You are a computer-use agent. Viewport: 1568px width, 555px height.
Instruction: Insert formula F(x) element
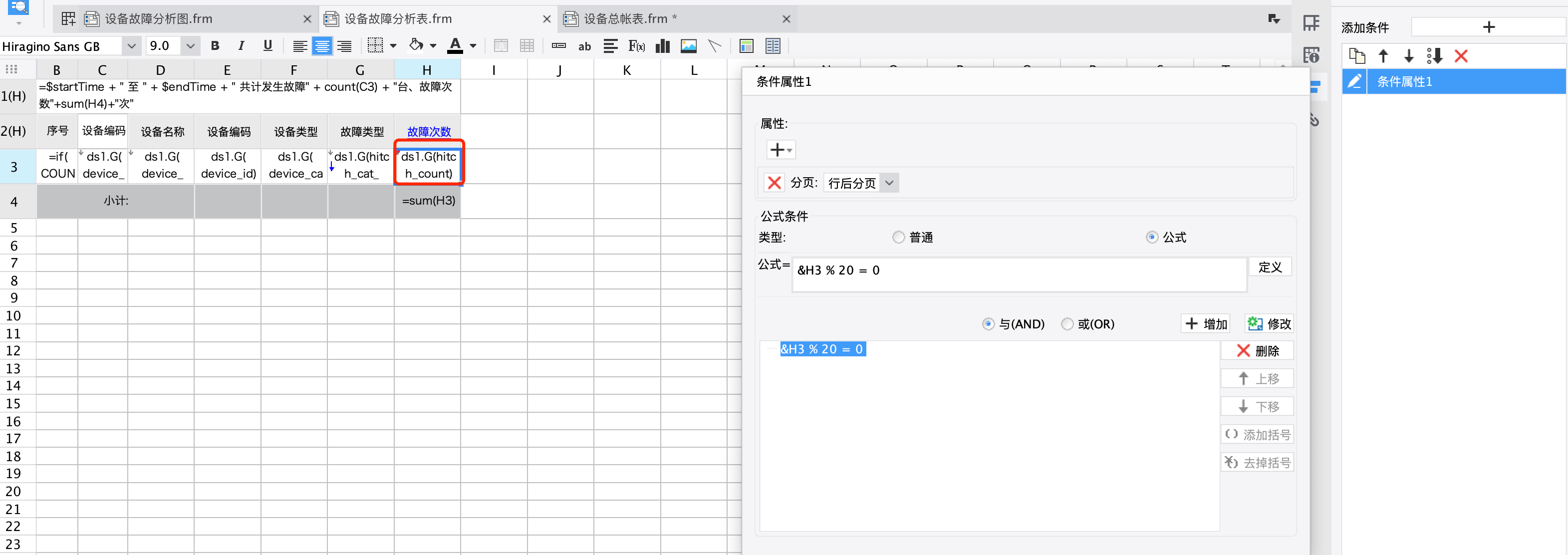tap(637, 46)
